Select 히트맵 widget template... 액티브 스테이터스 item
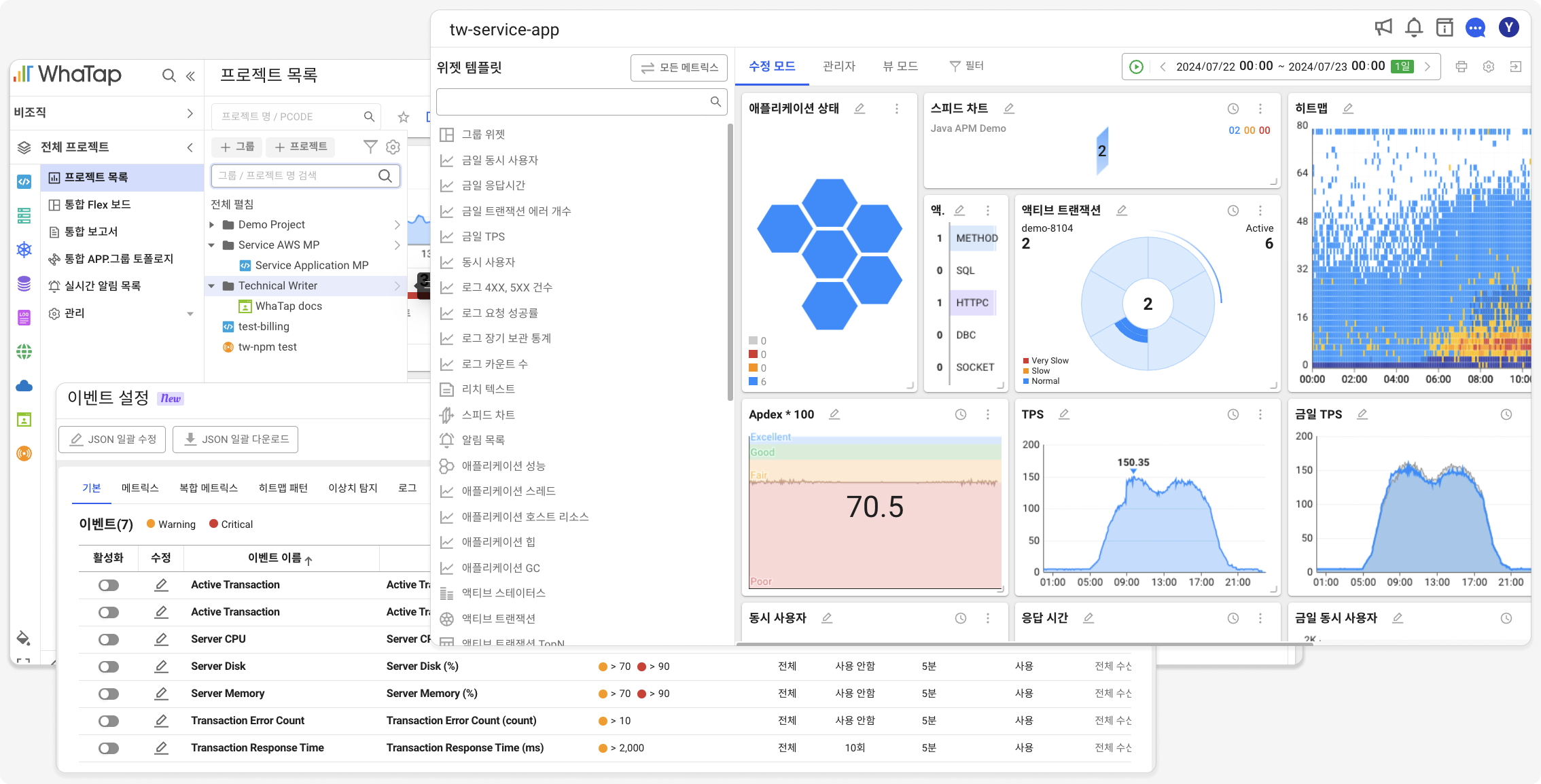Viewport: 1541px width, 784px height. [503, 593]
